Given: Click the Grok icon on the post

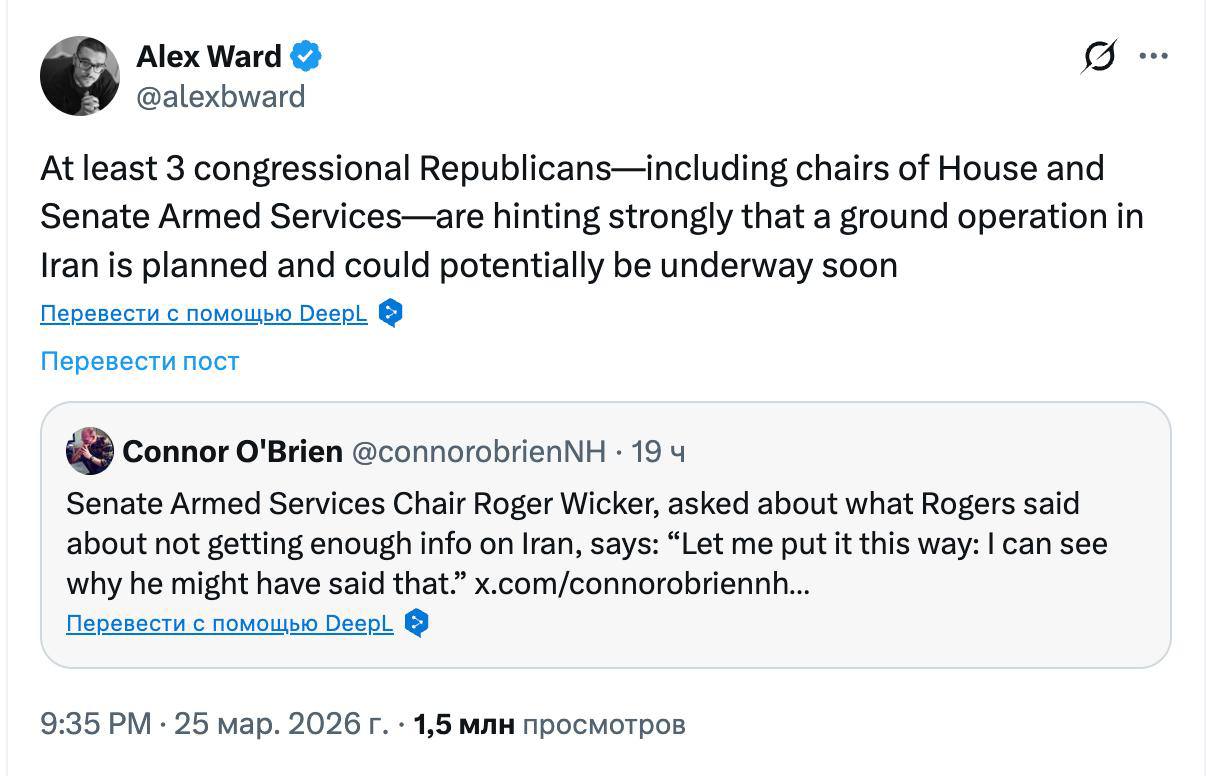Looking at the screenshot, I should click(1098, 57).
